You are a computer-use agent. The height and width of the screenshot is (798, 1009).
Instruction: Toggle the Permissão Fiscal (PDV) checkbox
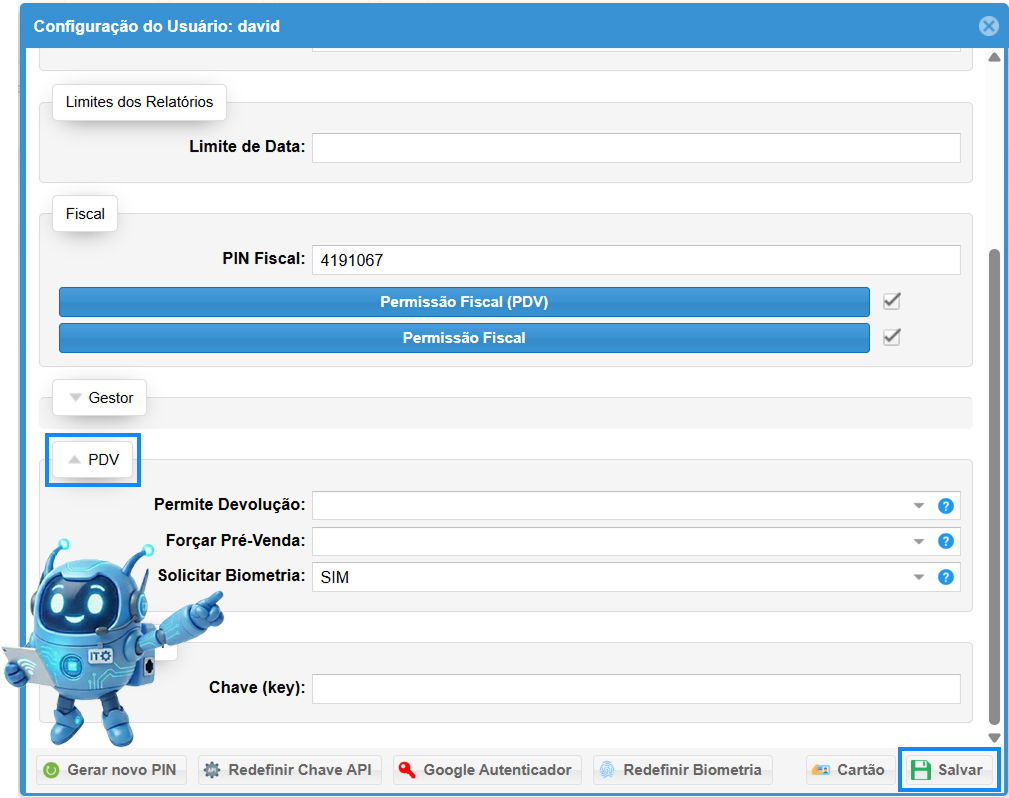point(892,301)
